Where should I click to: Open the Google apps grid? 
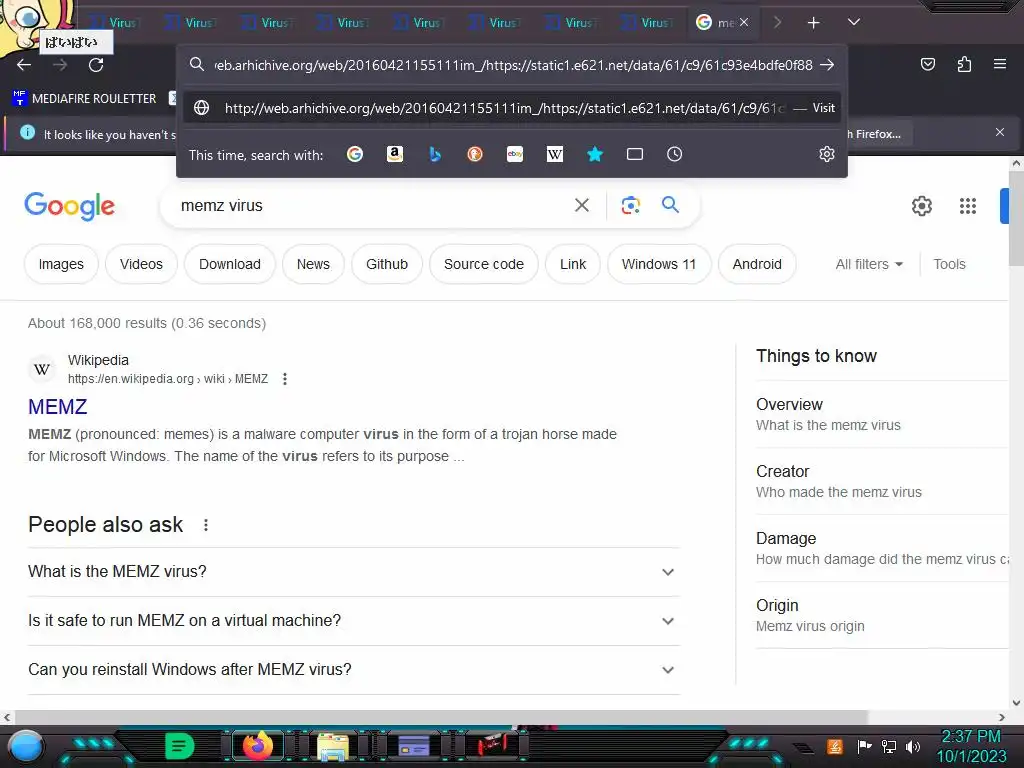[968, 206]
